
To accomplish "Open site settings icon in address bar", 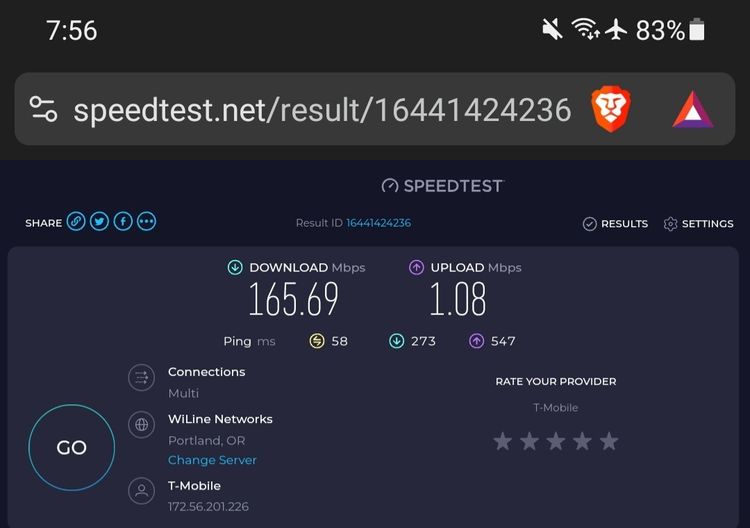I will [x=43, y=109].
